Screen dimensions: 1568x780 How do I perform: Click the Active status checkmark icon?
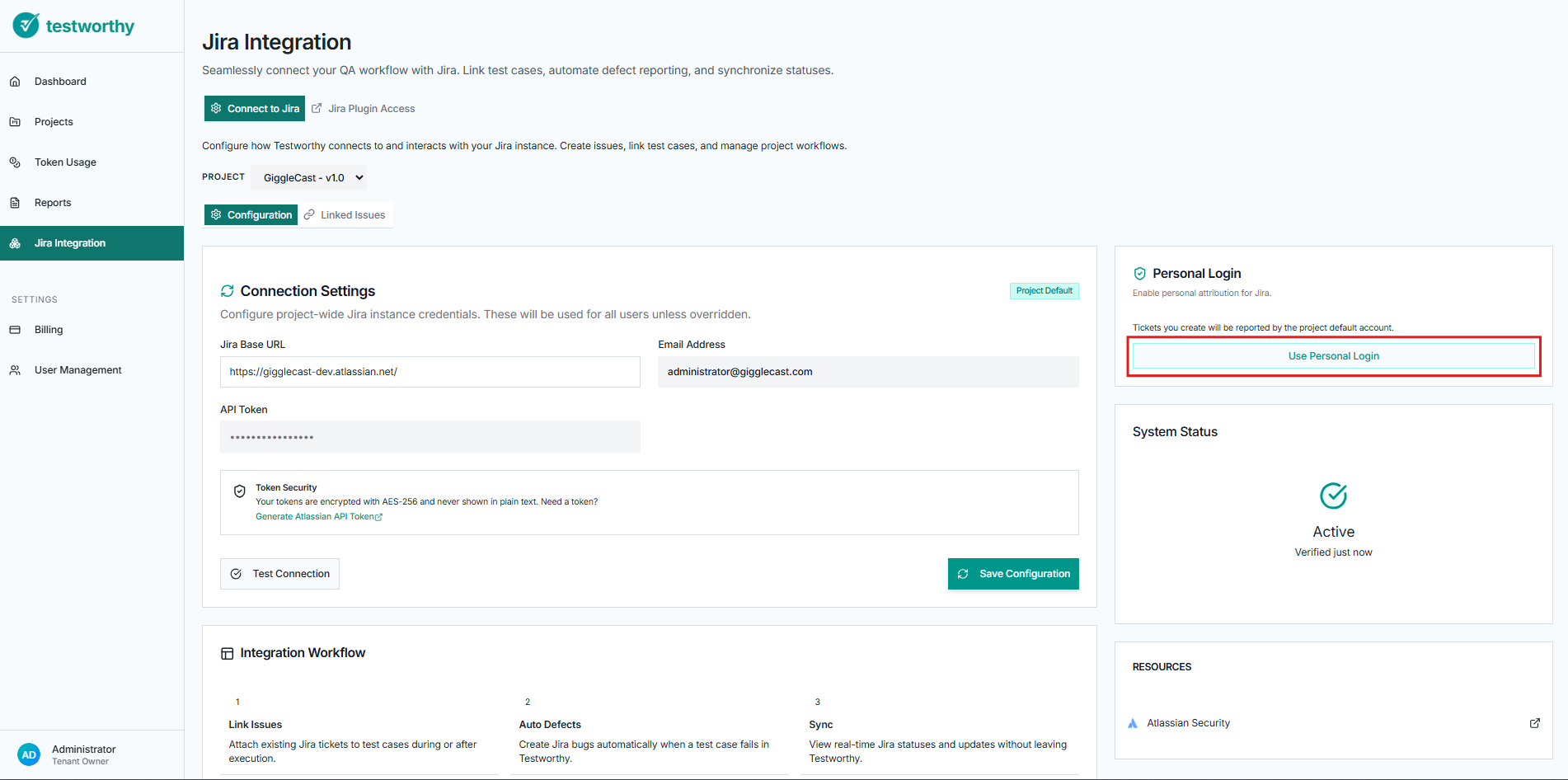pos(1334,496)
